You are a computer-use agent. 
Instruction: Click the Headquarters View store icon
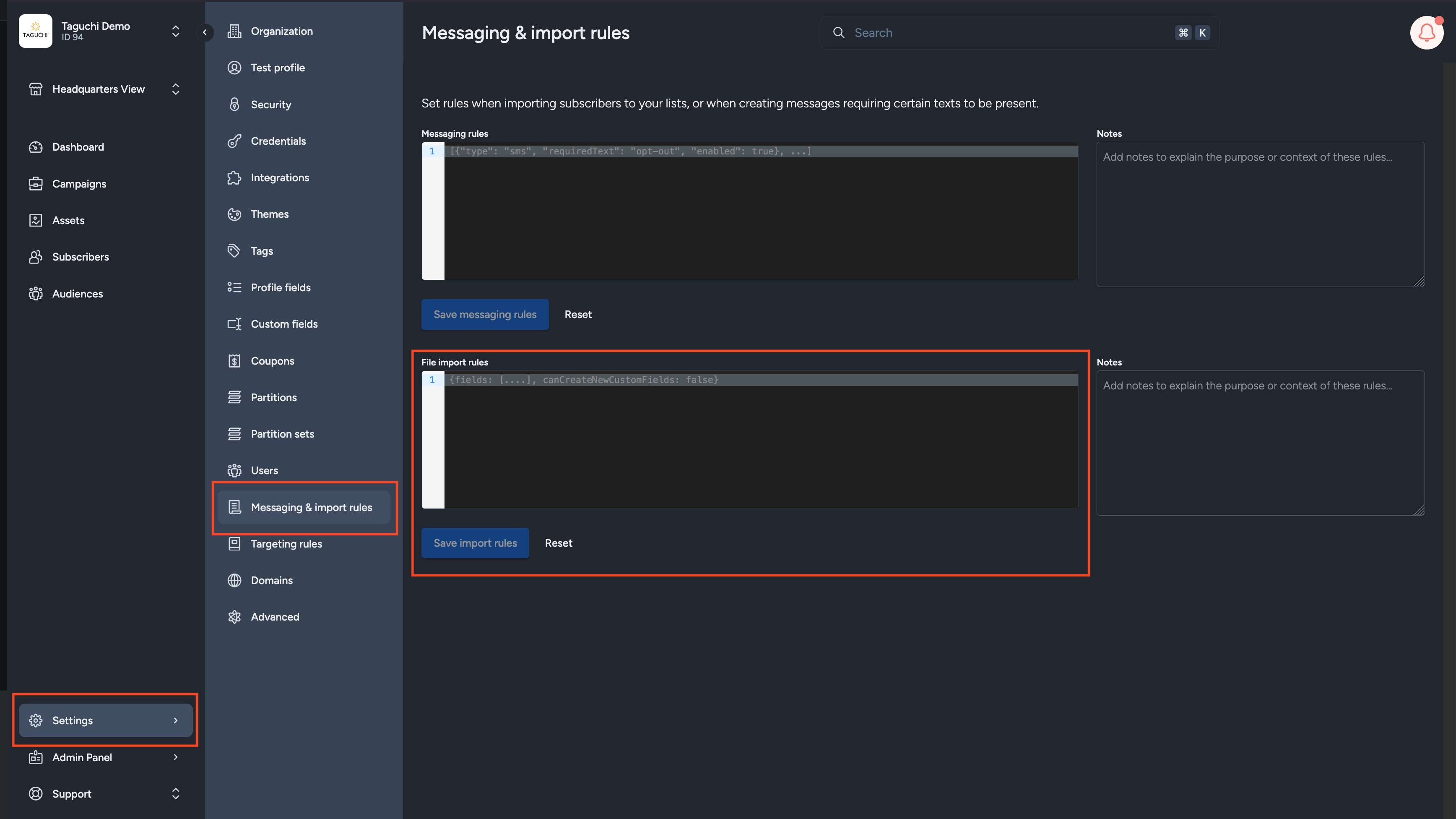tap(36, 89)
